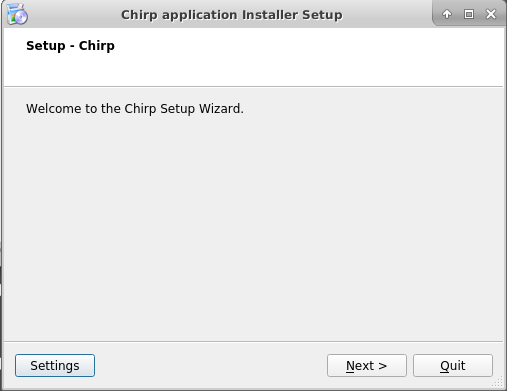
Task: Click the 'Welcome to the Chirp Setup Wizard.' text
Action: [x=135, y=109]
